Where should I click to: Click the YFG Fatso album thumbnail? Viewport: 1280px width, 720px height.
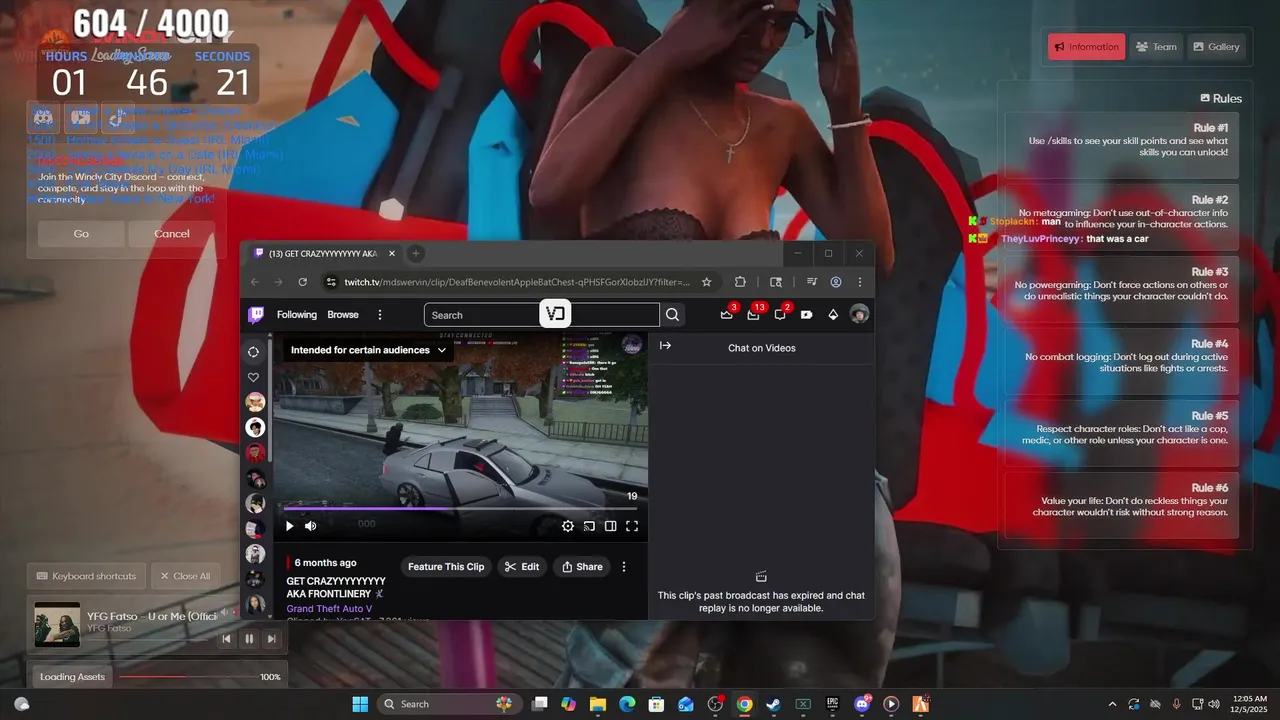pyautogui.click(x=57, y=624)
